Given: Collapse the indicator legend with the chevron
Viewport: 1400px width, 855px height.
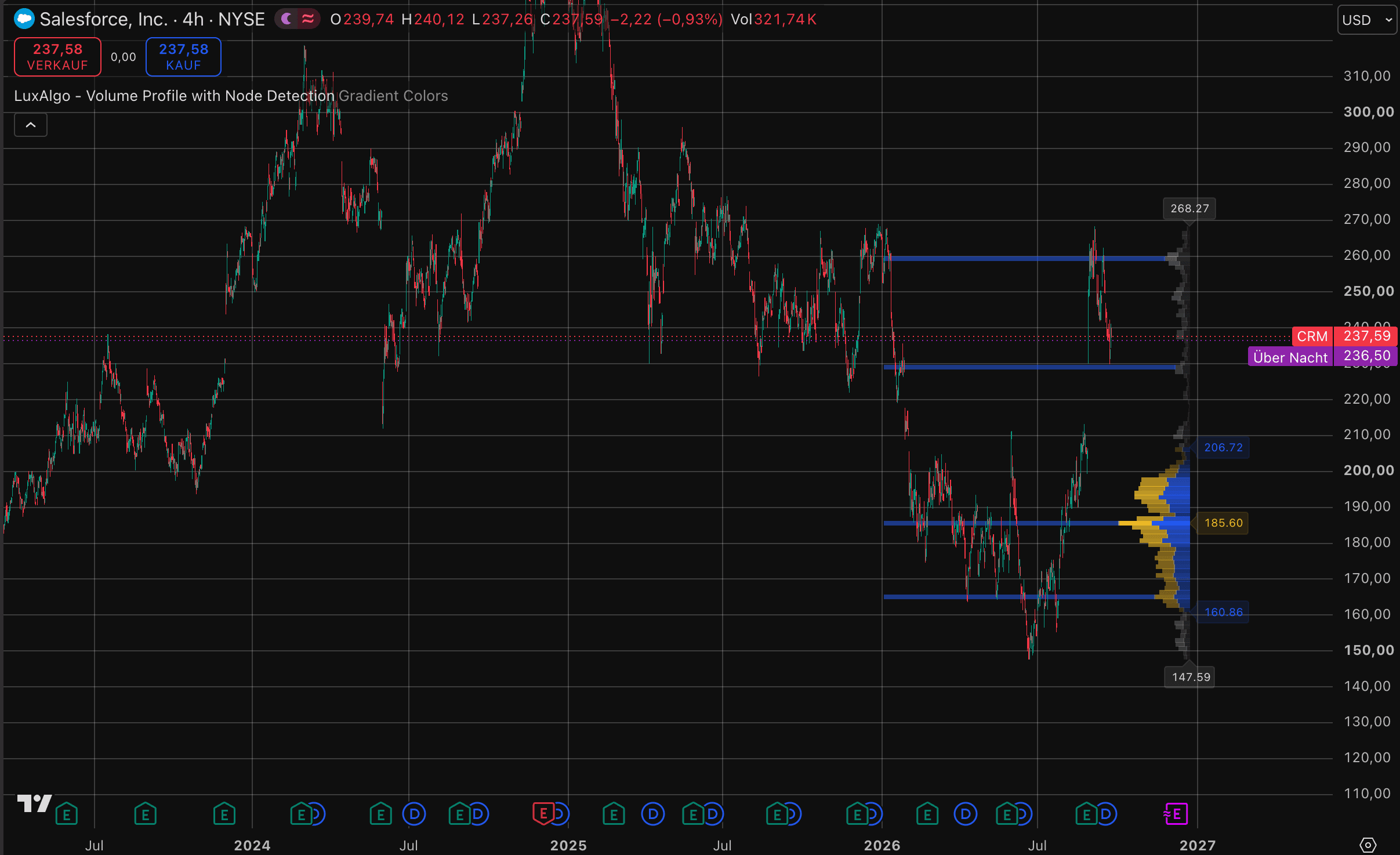Looking at the screenshot, I should coord(31,125).
